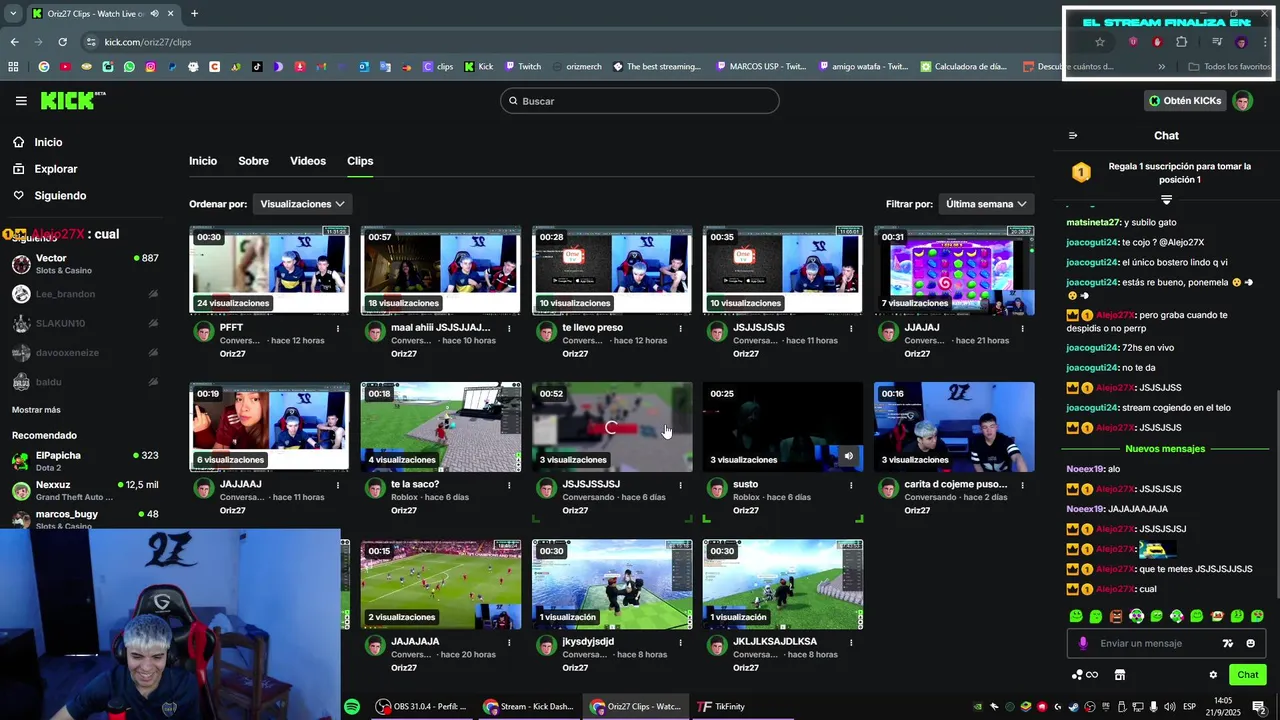Open the hamburger sidebar menu
The height and width of the screenshot is (720, 1280).
[21, 101]
